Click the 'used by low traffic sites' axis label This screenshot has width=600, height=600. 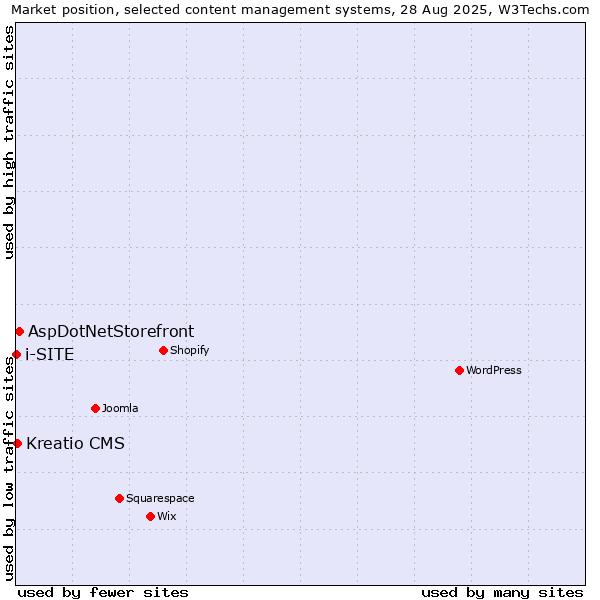tap(8, 469)
